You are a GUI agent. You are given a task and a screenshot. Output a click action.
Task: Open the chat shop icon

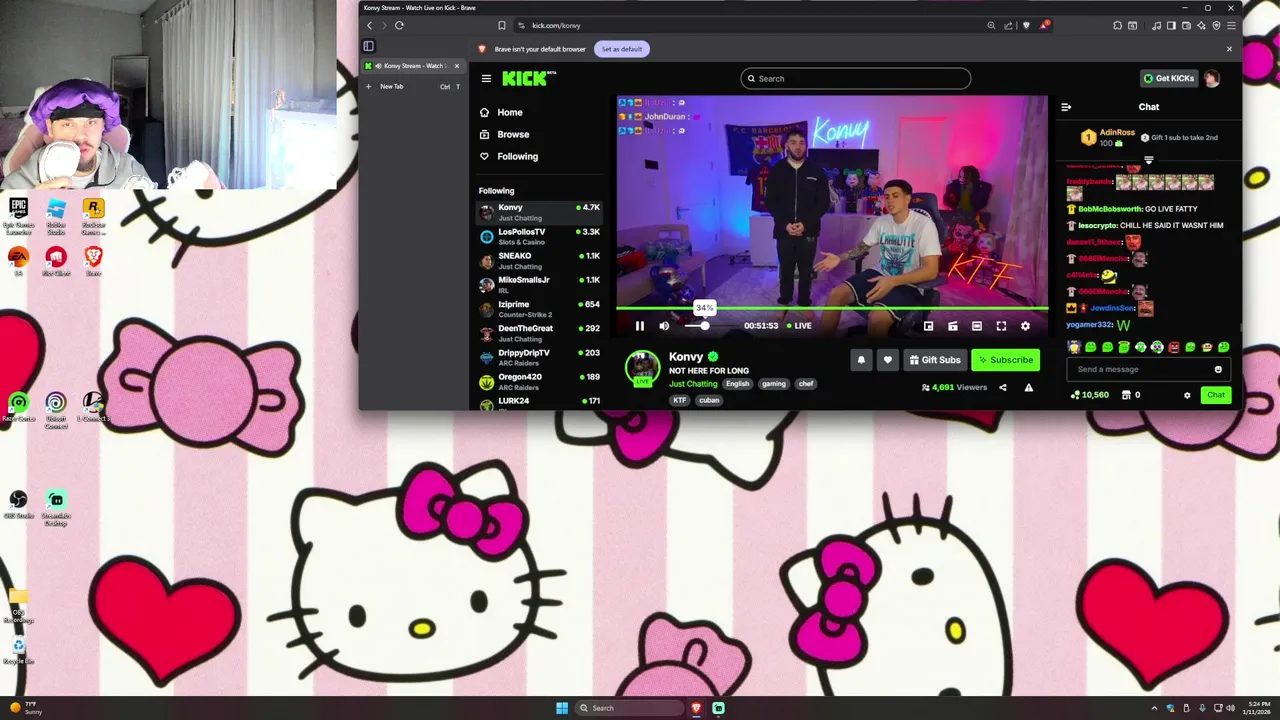point(1126,395)
